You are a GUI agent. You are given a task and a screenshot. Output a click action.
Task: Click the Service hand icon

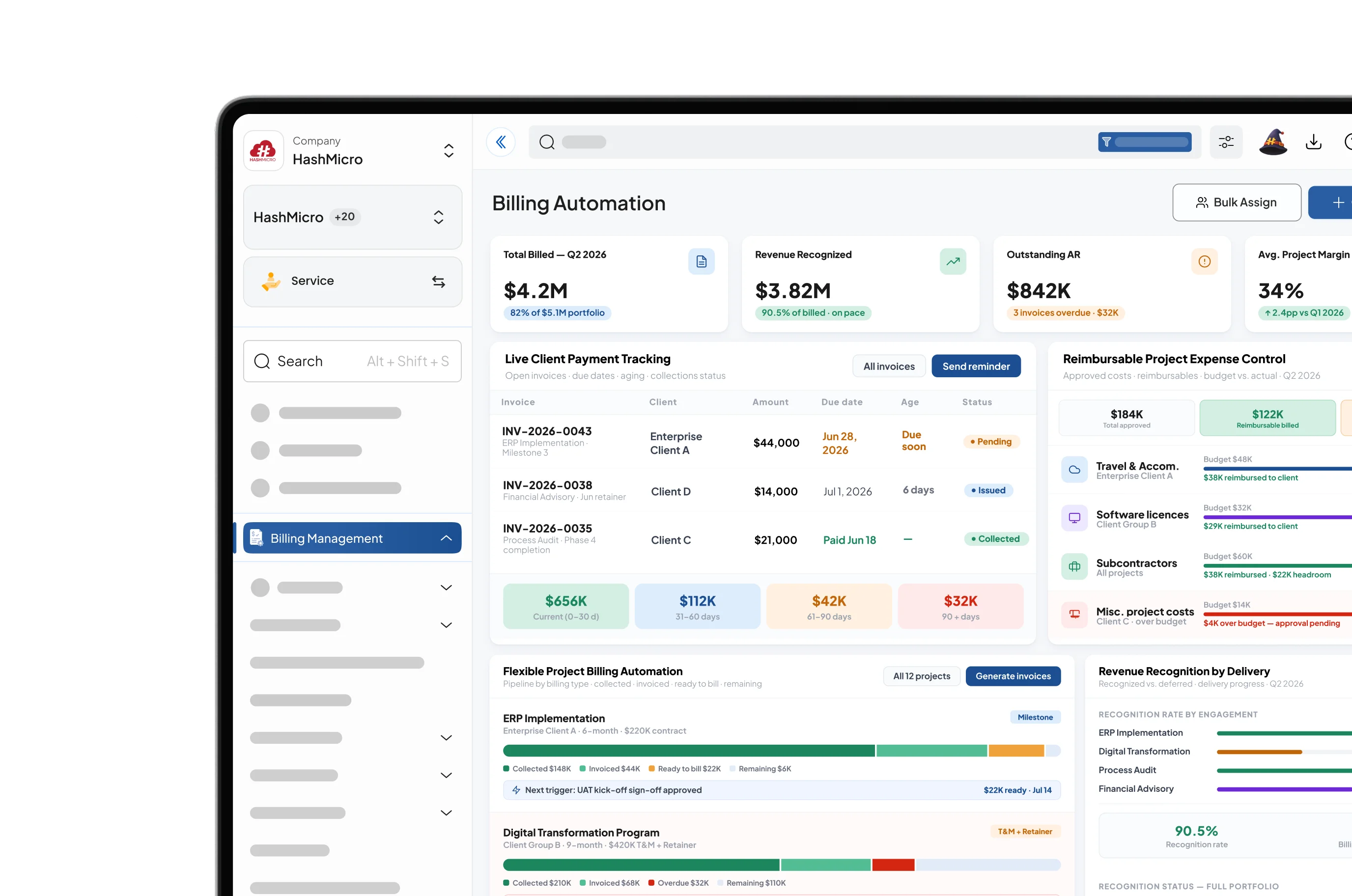271,281
